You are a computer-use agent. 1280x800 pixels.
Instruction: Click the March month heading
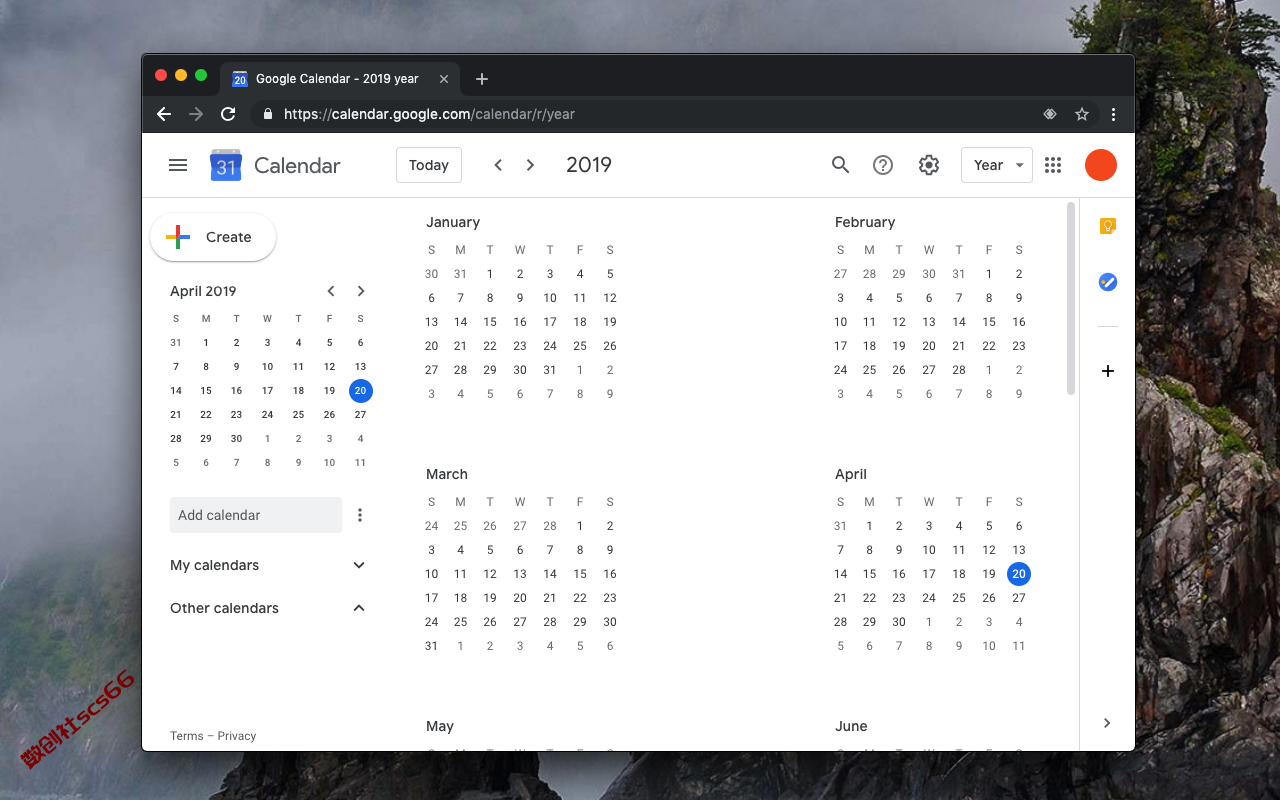tap(447, 474)
